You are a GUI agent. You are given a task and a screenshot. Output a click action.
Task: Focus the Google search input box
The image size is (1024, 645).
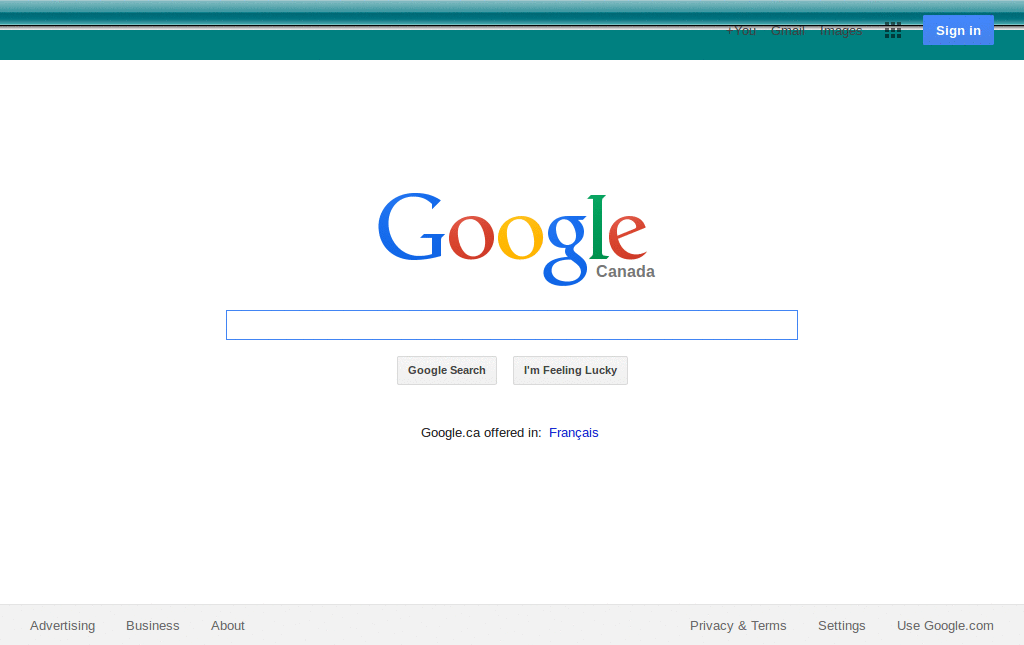(512, 325)
